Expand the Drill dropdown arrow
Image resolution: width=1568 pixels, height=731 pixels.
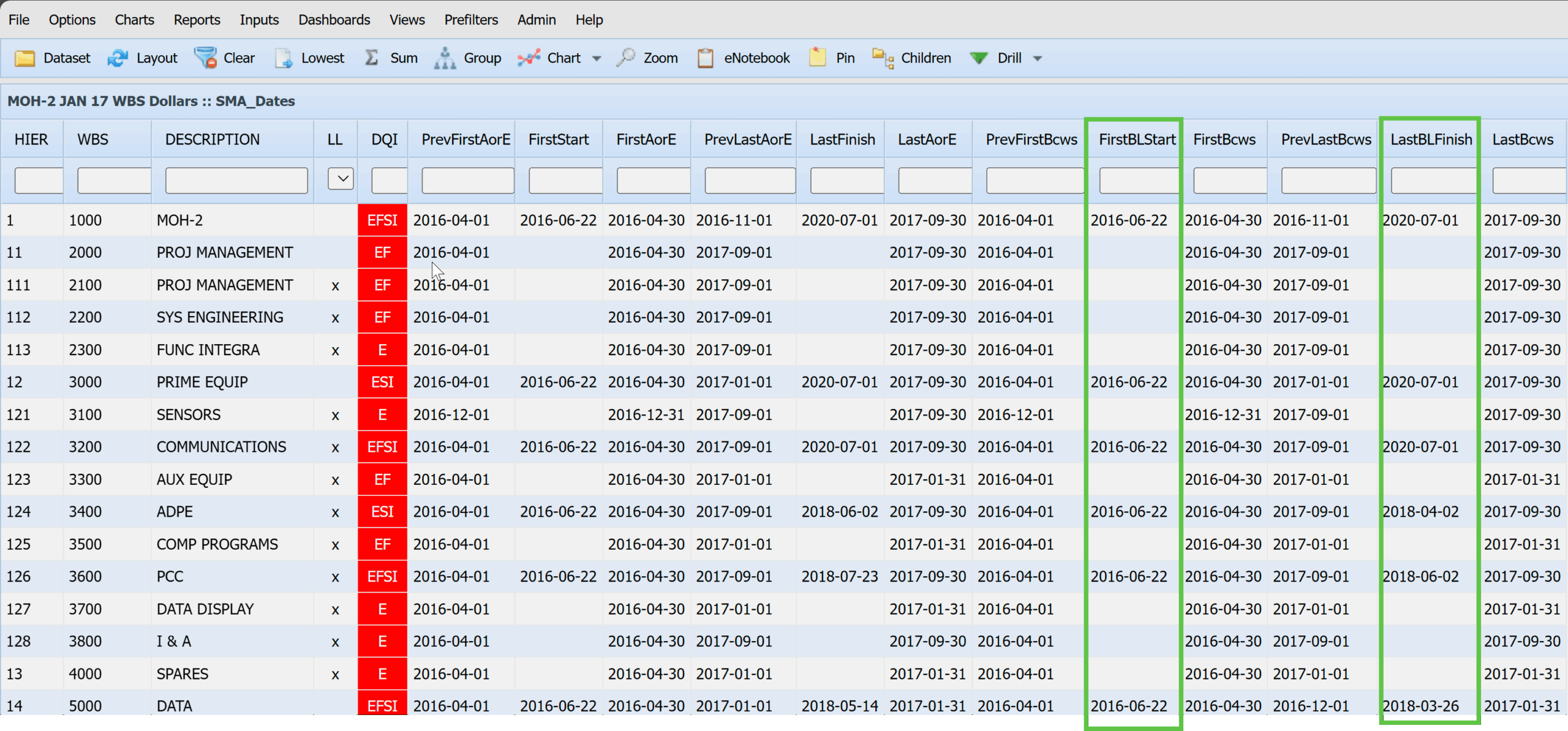tap(1038, 59)
